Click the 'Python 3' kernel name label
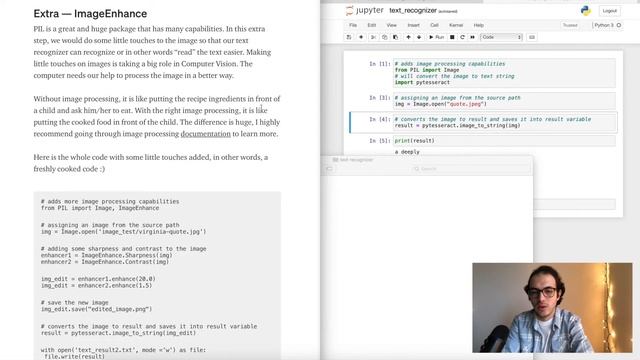The width and height of the screenshot is (640, 360). coord(604,25)
